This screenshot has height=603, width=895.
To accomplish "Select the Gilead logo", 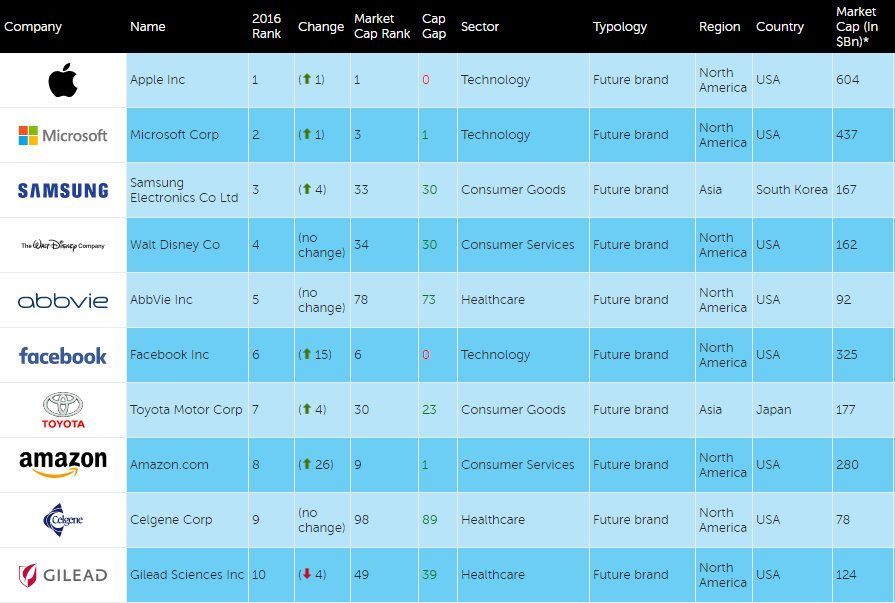I will click(62, 574).
